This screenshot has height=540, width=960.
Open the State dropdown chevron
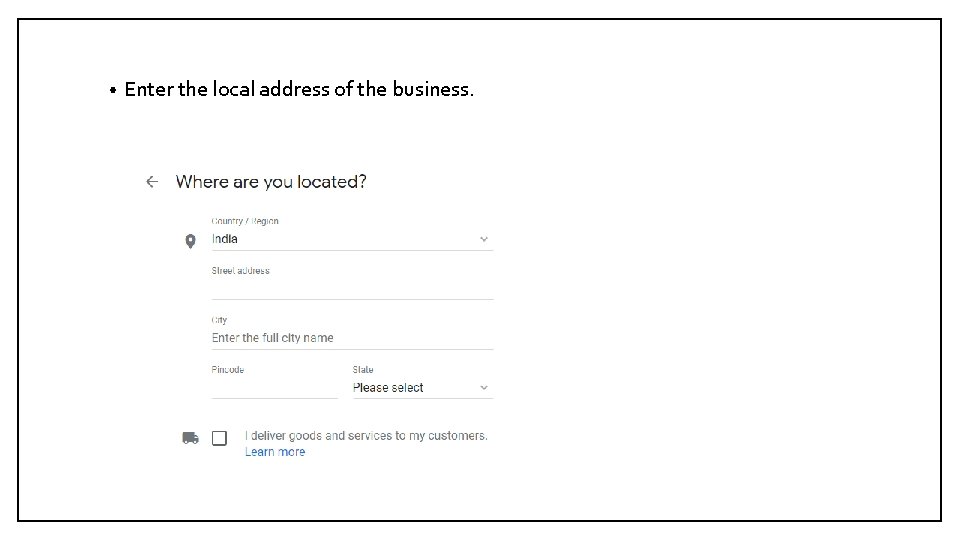coord(484,388)
